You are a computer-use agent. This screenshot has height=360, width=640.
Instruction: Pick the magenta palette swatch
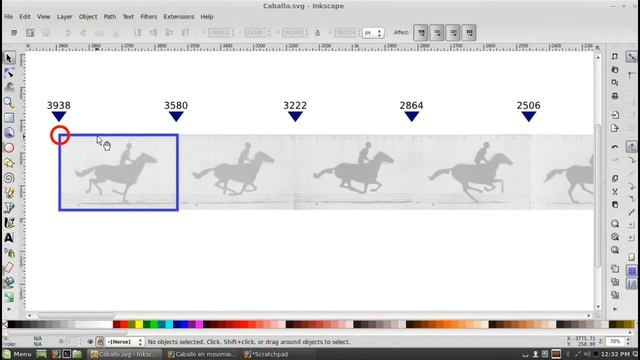[x=199, y=324]
